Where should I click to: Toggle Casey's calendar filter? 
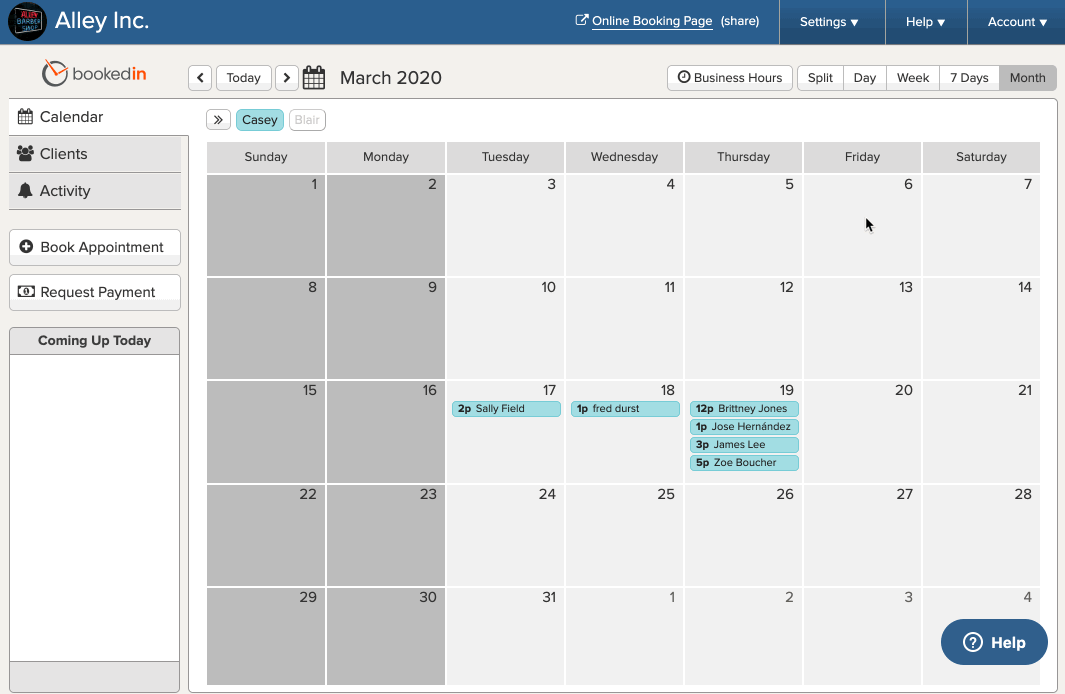259,120
